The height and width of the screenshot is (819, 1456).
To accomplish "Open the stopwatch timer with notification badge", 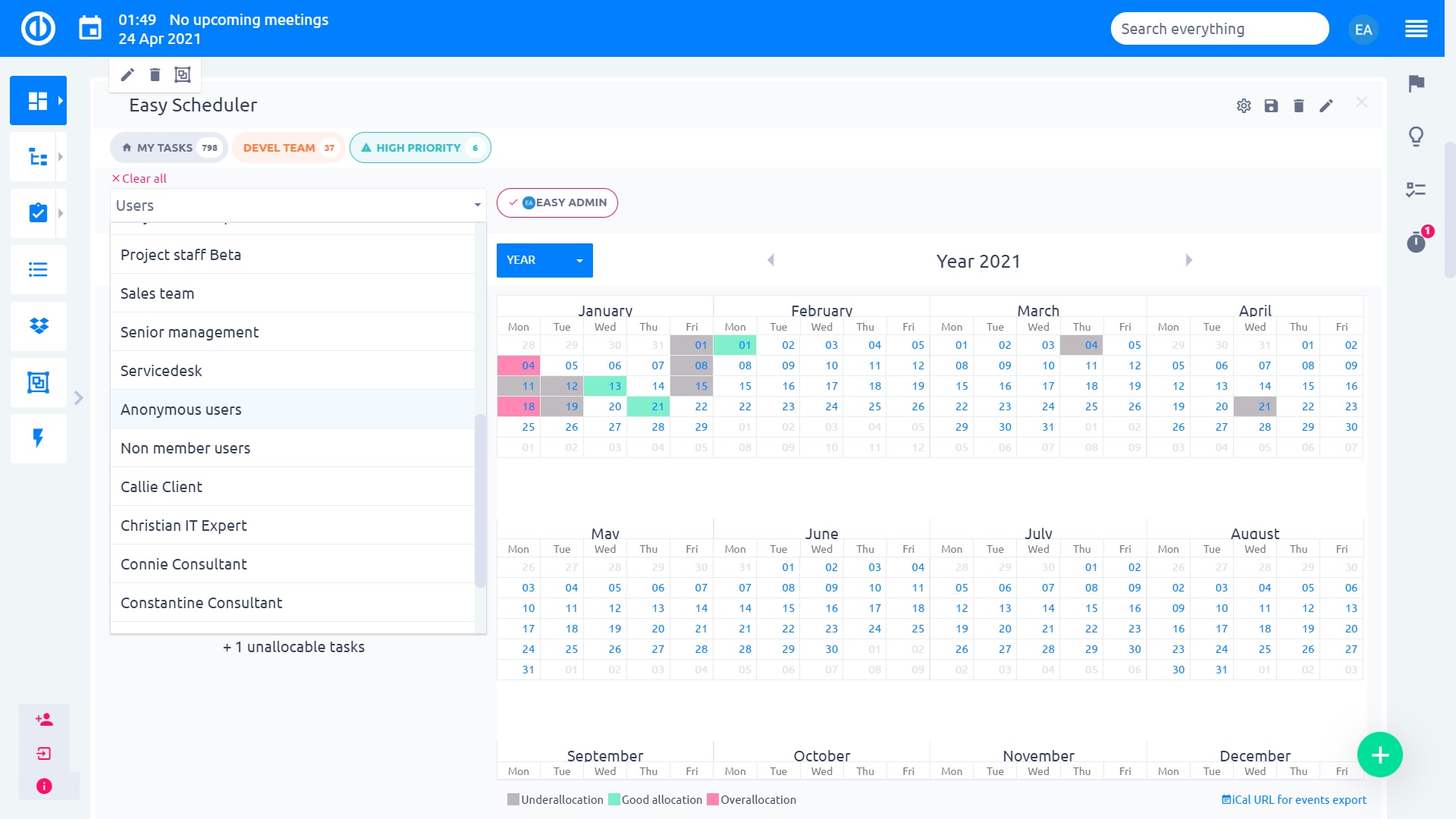I will pyautogui.click(x=1416, y=243).
